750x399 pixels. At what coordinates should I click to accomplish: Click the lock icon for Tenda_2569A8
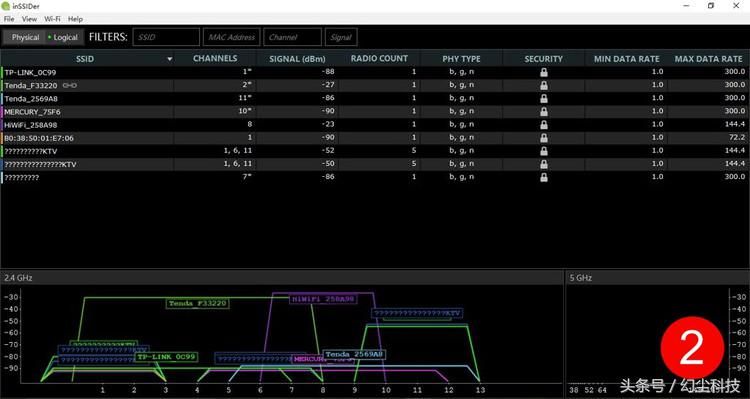[x=544, y=99]
